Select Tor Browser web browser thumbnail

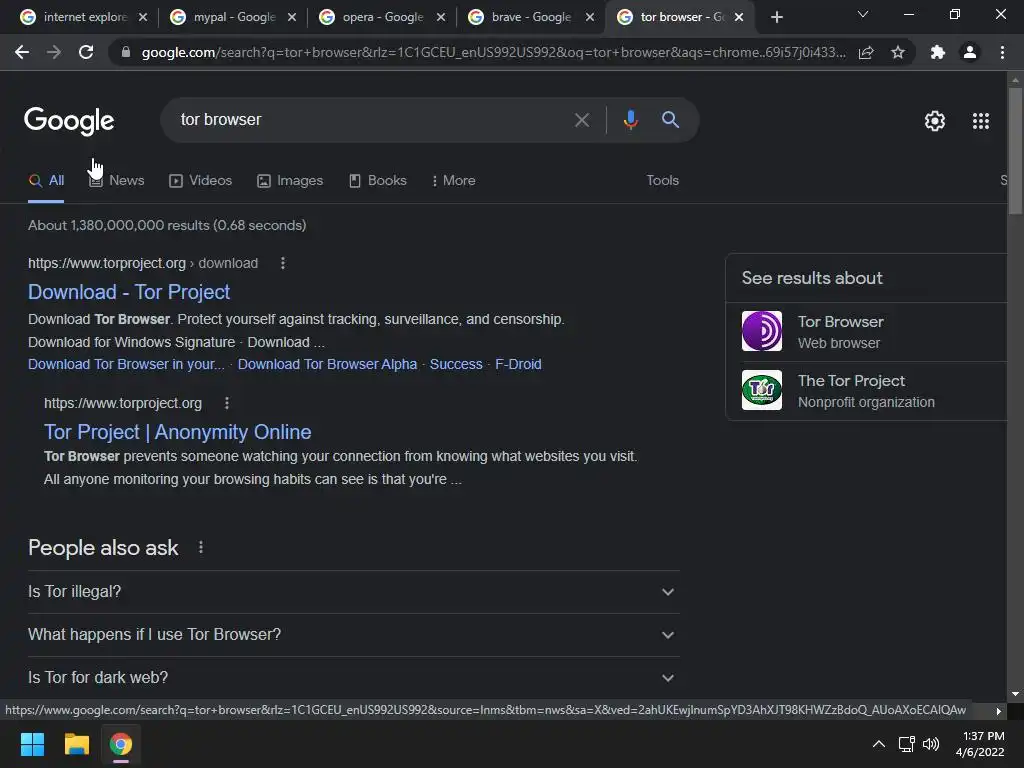(x=761, y=331)
